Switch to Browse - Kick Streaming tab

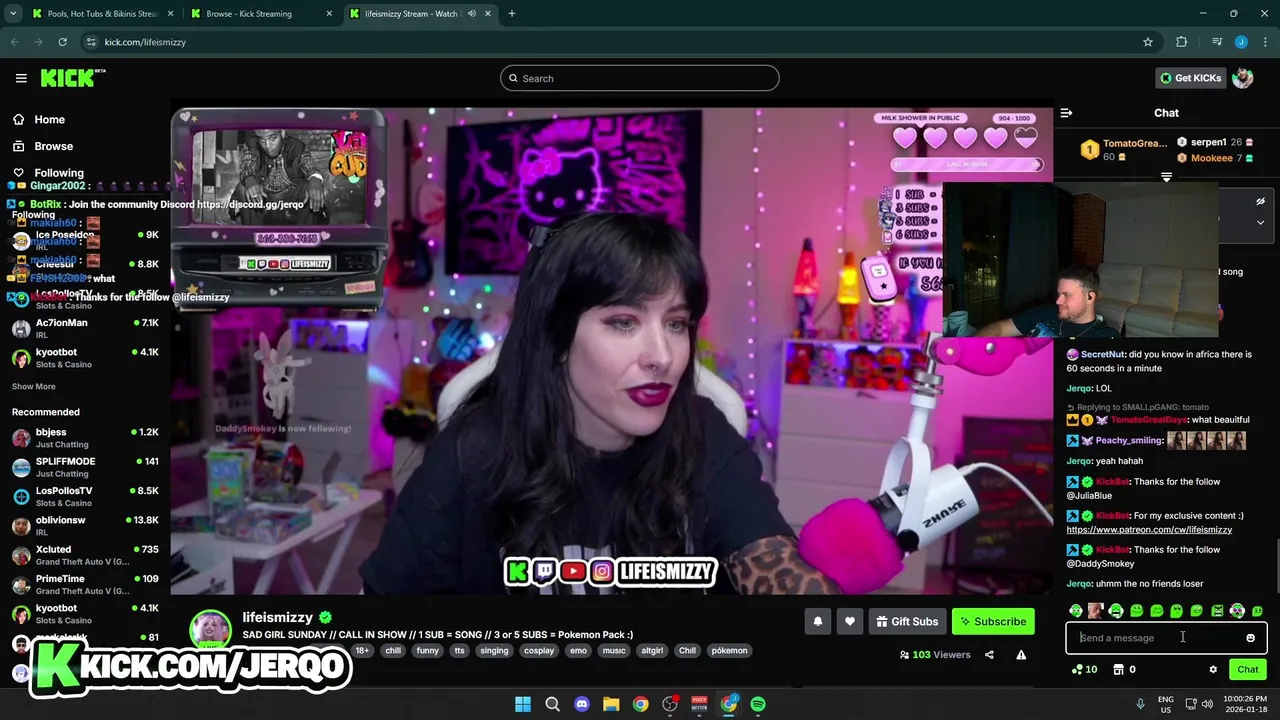click(x=261, y=14)
